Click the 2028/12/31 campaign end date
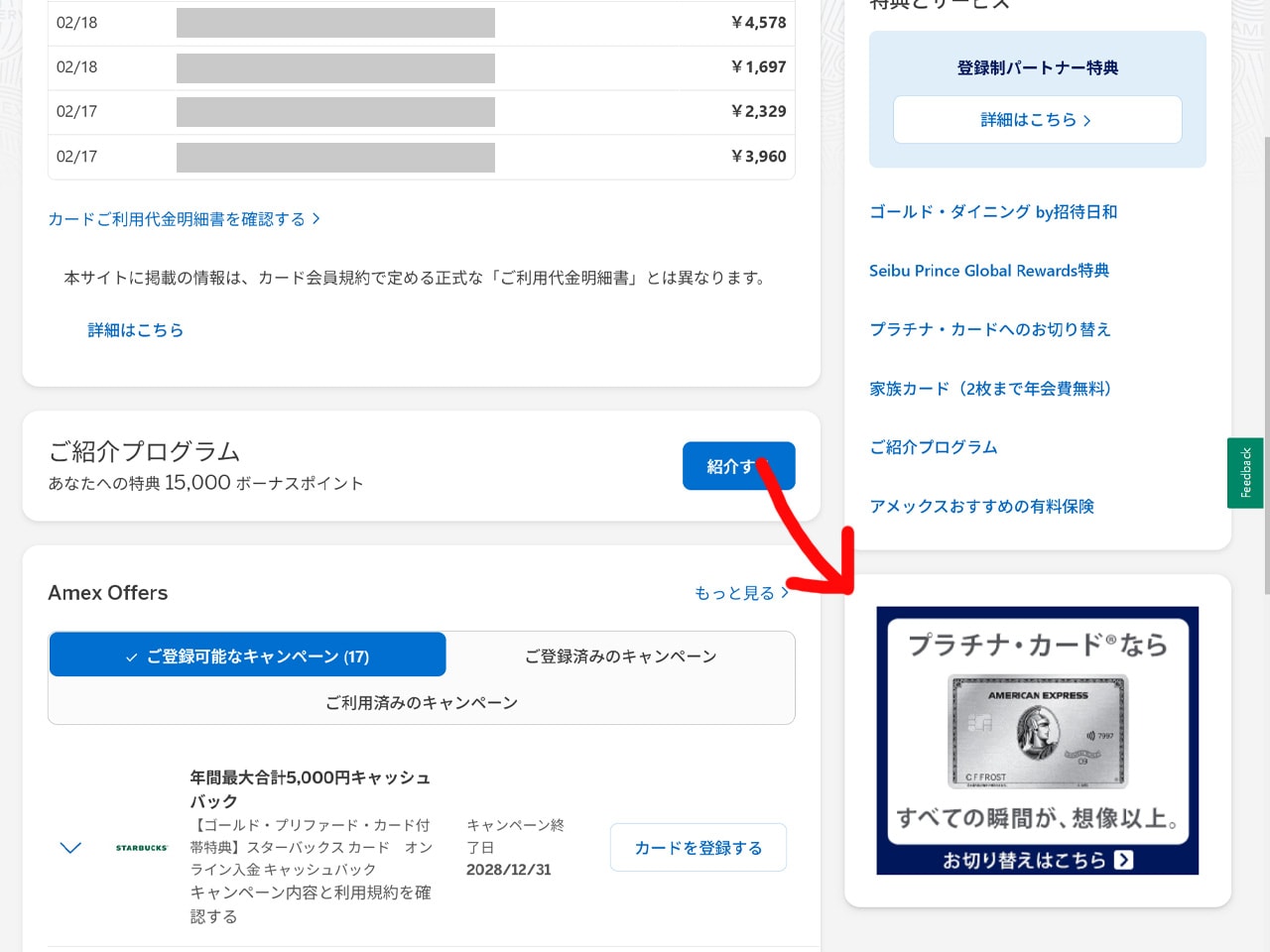This screenshot has width=1270, height=952. (x=509, y=870)
